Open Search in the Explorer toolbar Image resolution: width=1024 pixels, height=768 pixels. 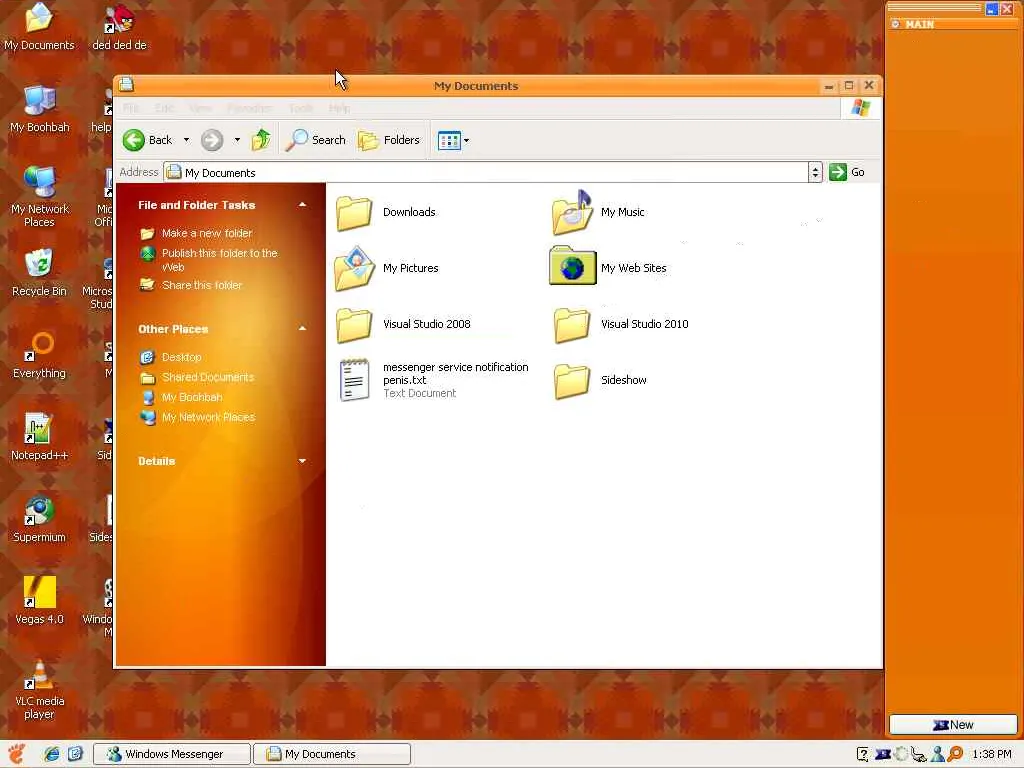316,140
